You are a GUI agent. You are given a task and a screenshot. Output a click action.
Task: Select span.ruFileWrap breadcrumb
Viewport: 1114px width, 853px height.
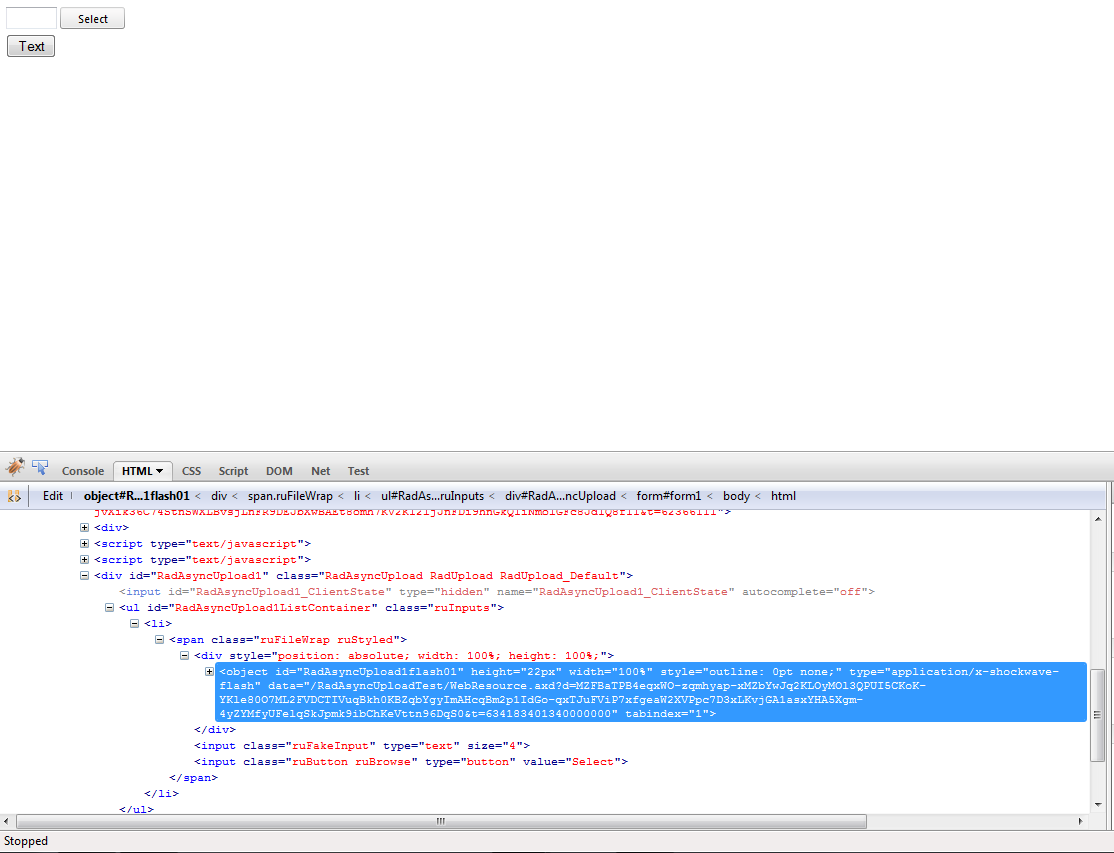tap(290, 496)
